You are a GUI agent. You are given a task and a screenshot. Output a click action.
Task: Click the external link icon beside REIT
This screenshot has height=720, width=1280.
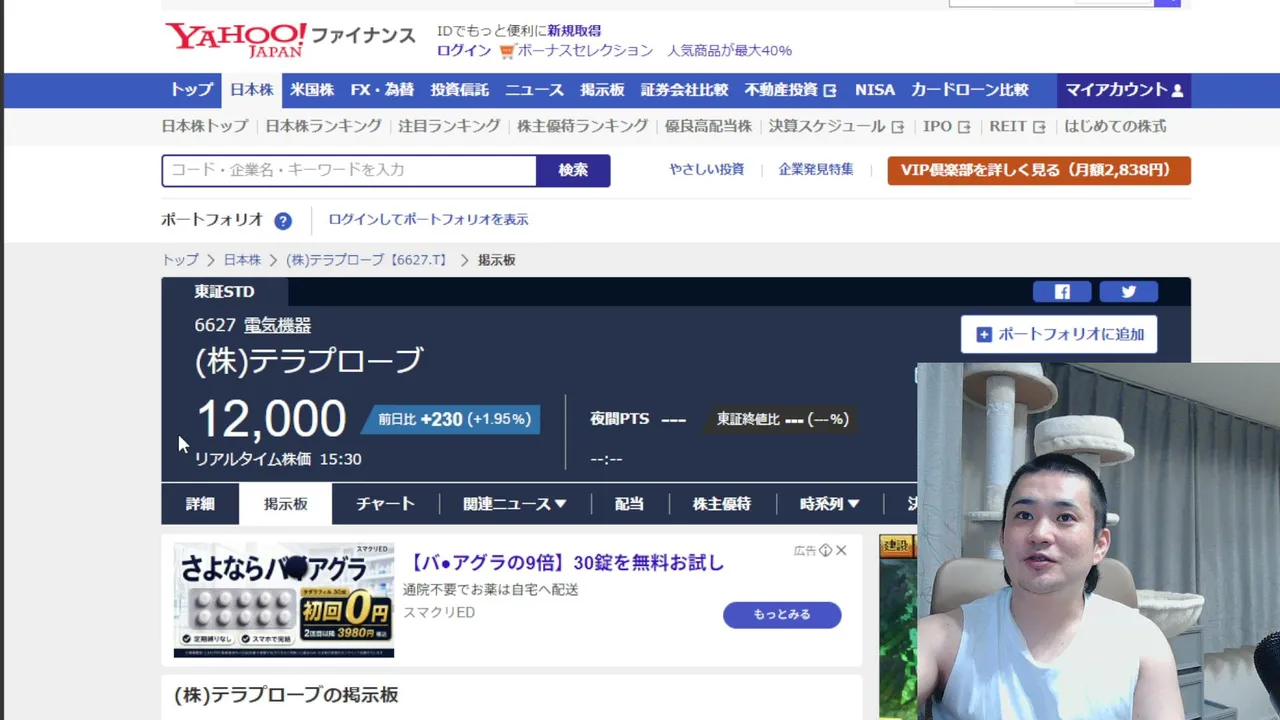(1039, 127)
